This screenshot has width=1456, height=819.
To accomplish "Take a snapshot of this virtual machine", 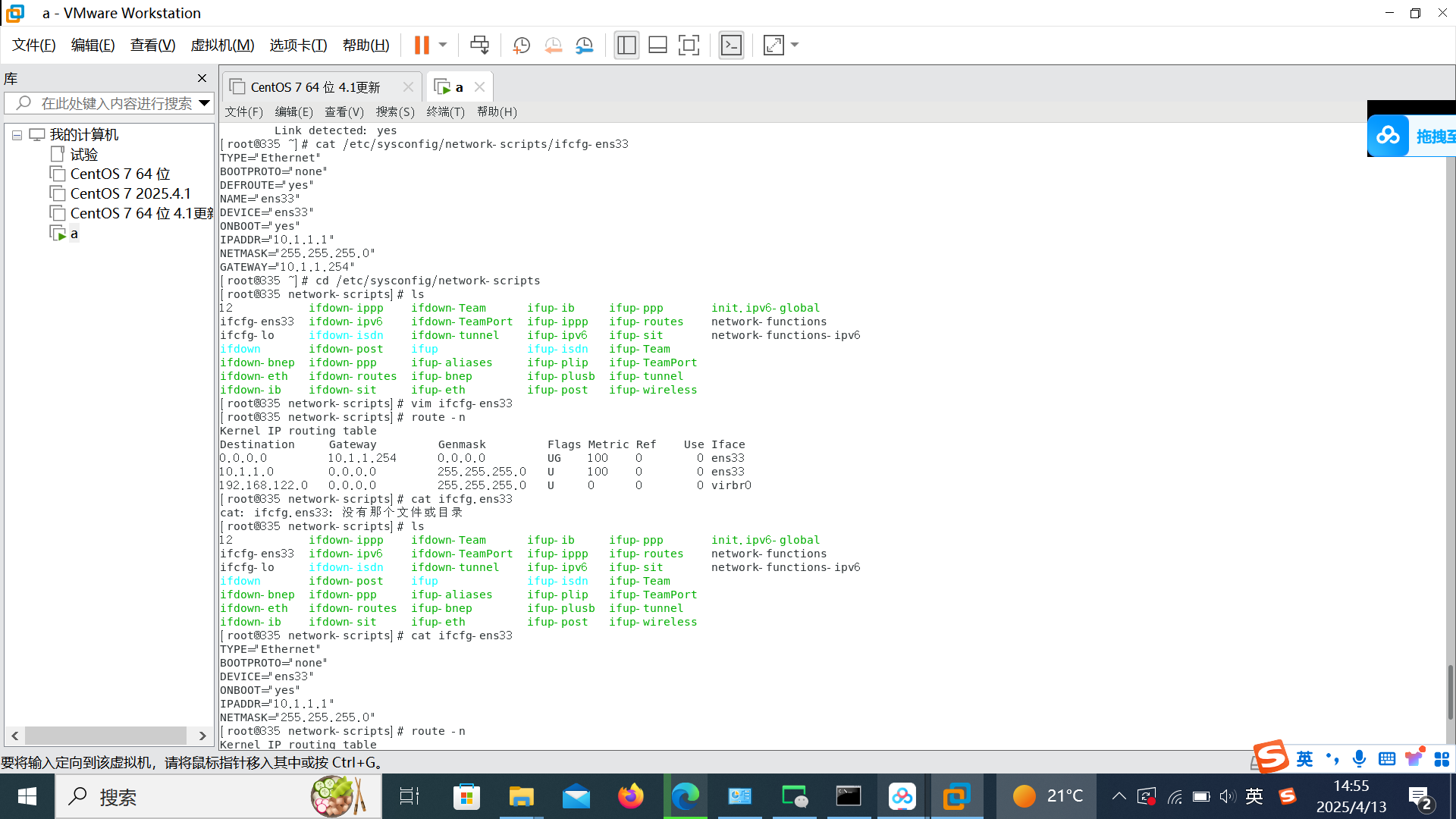I will tap(521, 45).
